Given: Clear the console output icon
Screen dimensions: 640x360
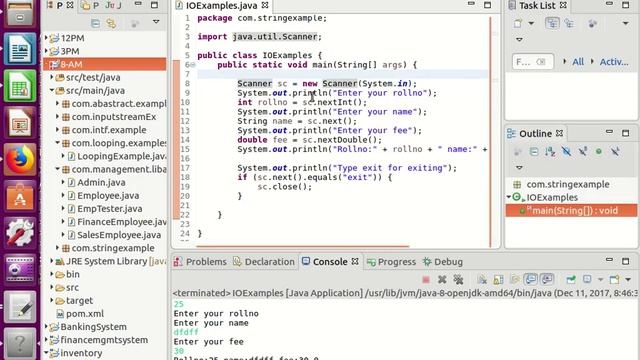Looking at the screenshot, I should point(482,280).
